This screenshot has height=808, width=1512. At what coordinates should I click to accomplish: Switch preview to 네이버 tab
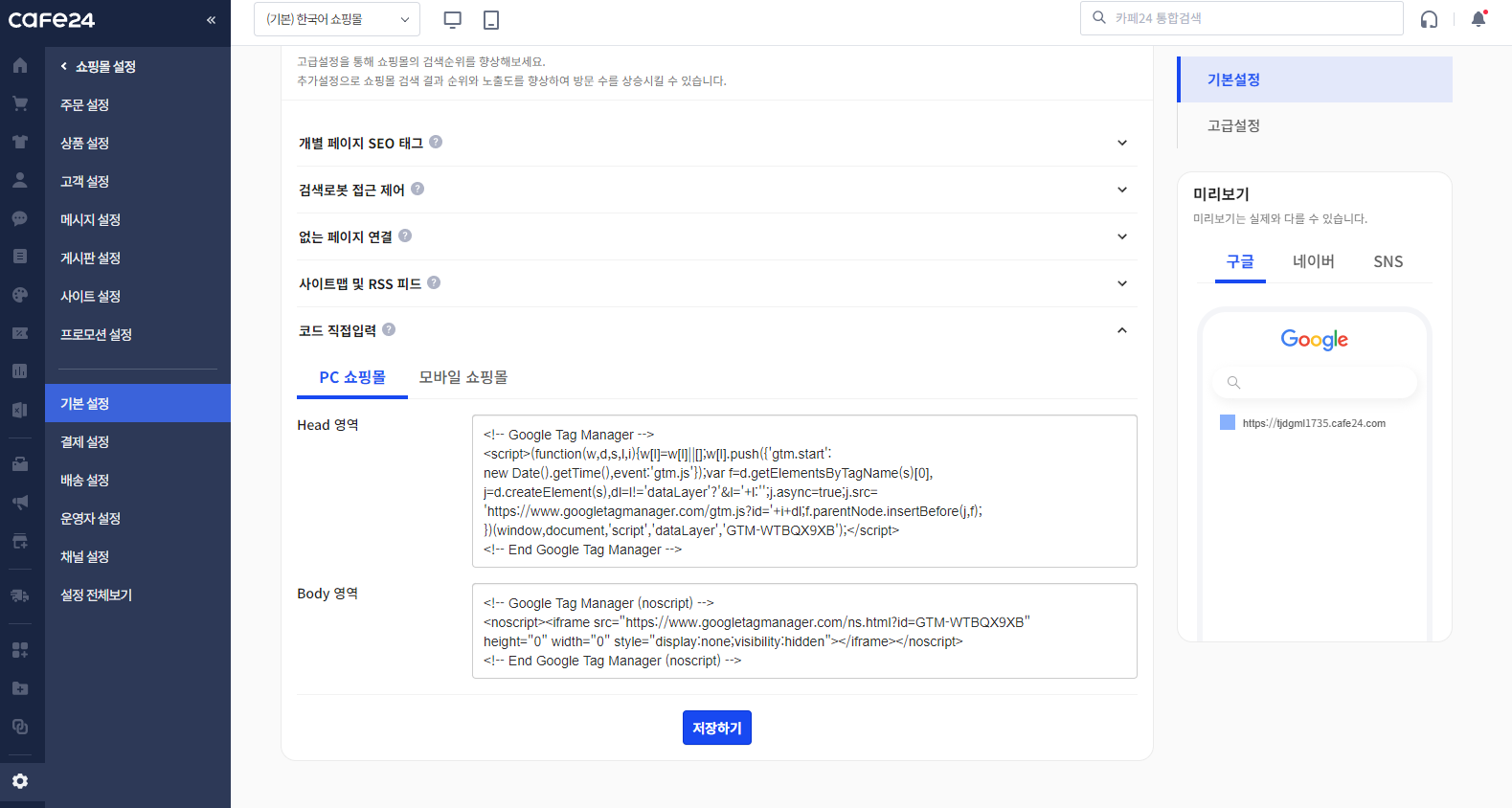tap(1314, 261)
